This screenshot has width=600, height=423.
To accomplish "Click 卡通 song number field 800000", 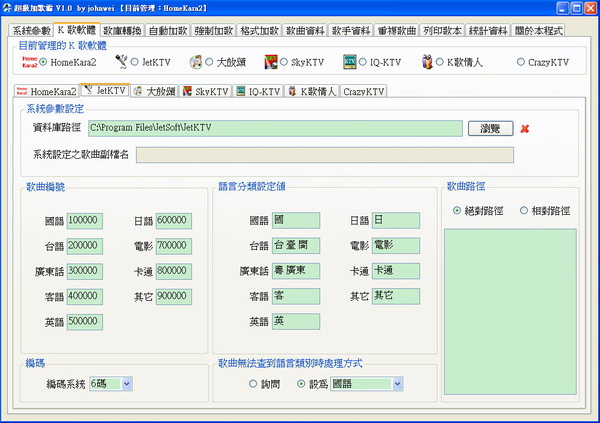I will [x=174, y=271].
